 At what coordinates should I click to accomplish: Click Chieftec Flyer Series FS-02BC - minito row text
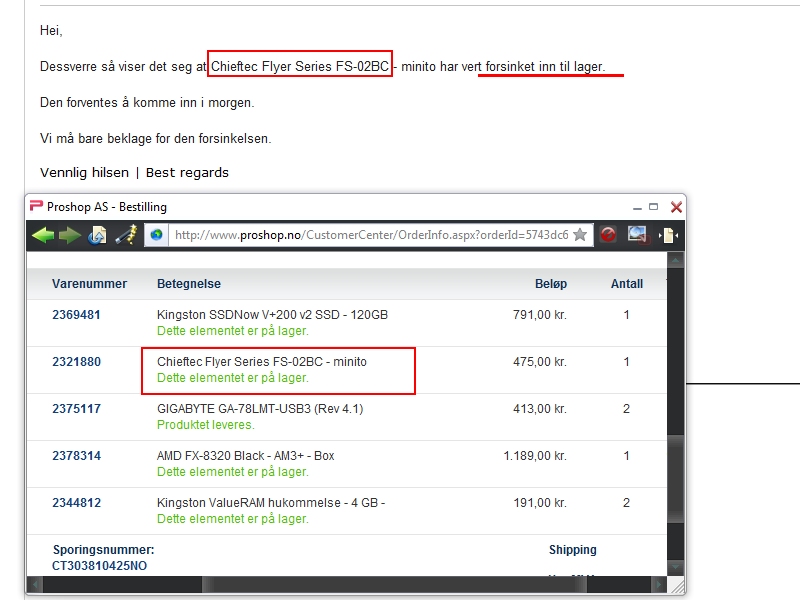(x=262, y=362)
